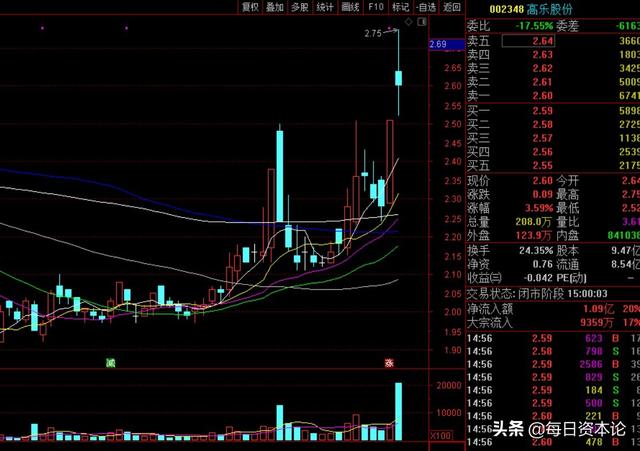640x451 pixels.
Task: Select the 卖五 price box 2.64
Action: click(x=528, y=41)
